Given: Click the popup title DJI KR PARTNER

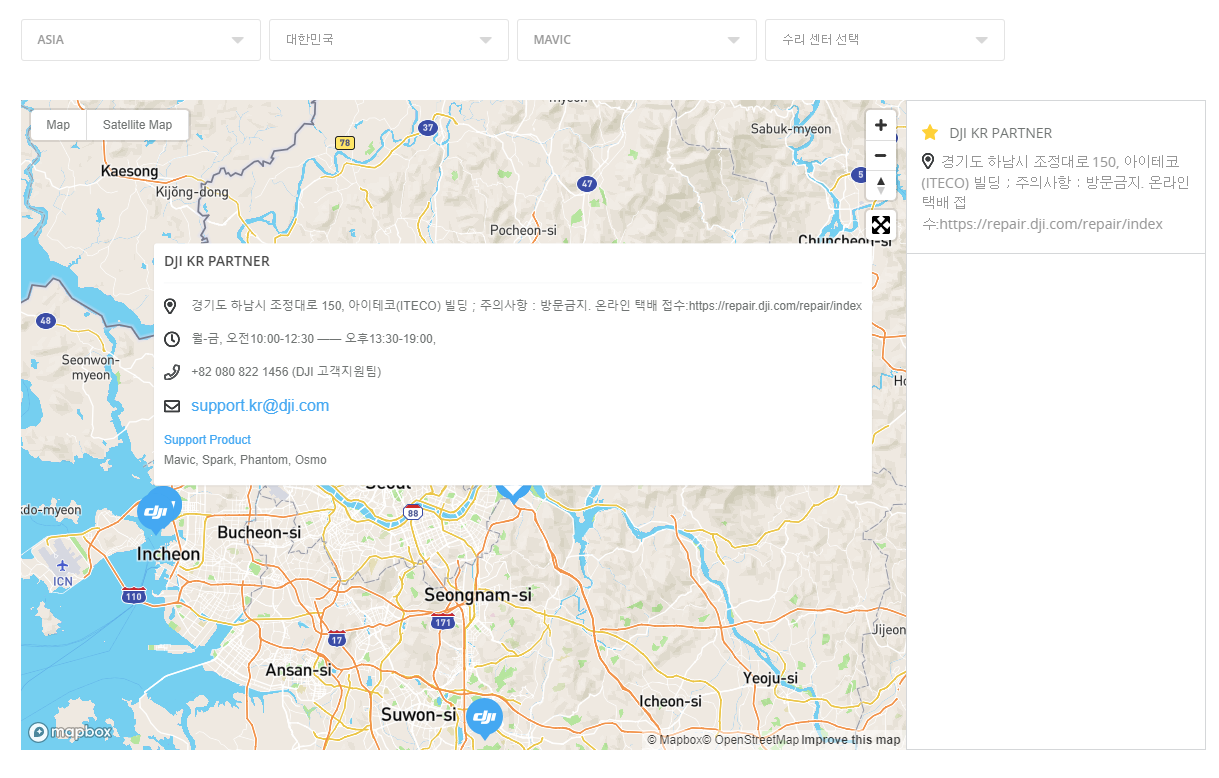Looking at the screenshot, I should (x=217, y=261).
